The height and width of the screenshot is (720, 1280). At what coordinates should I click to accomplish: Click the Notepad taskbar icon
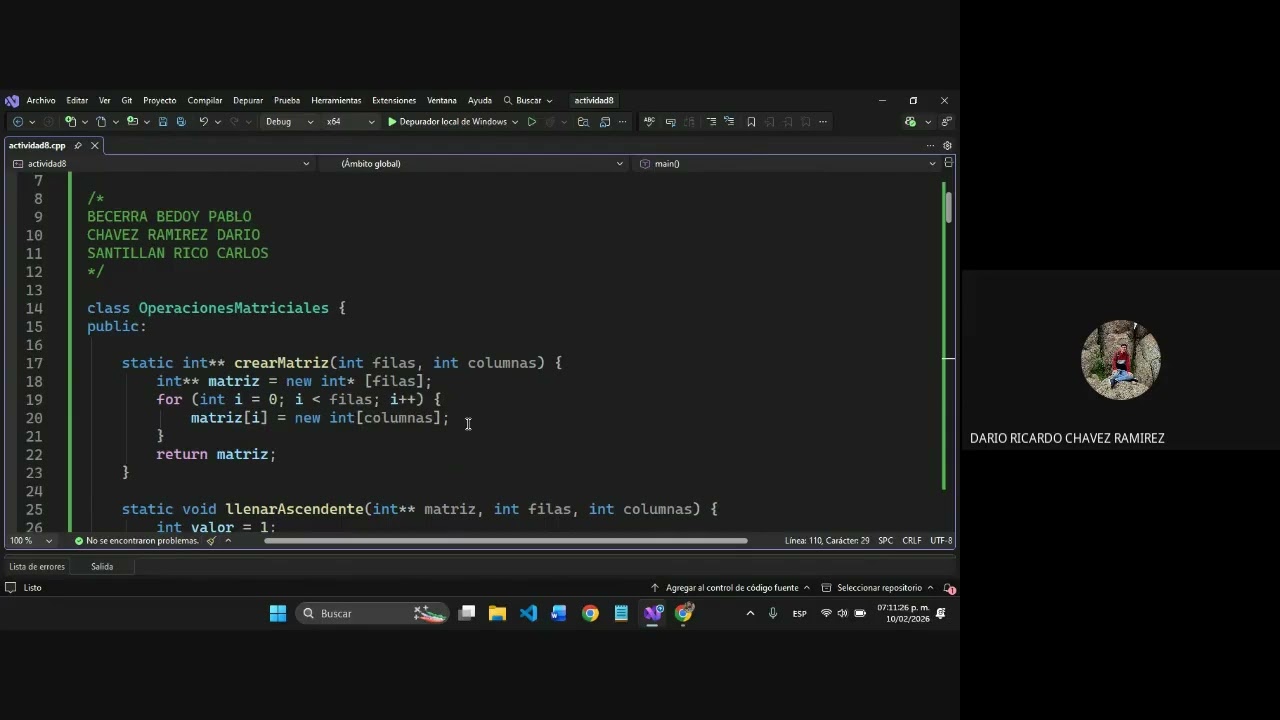621,613
